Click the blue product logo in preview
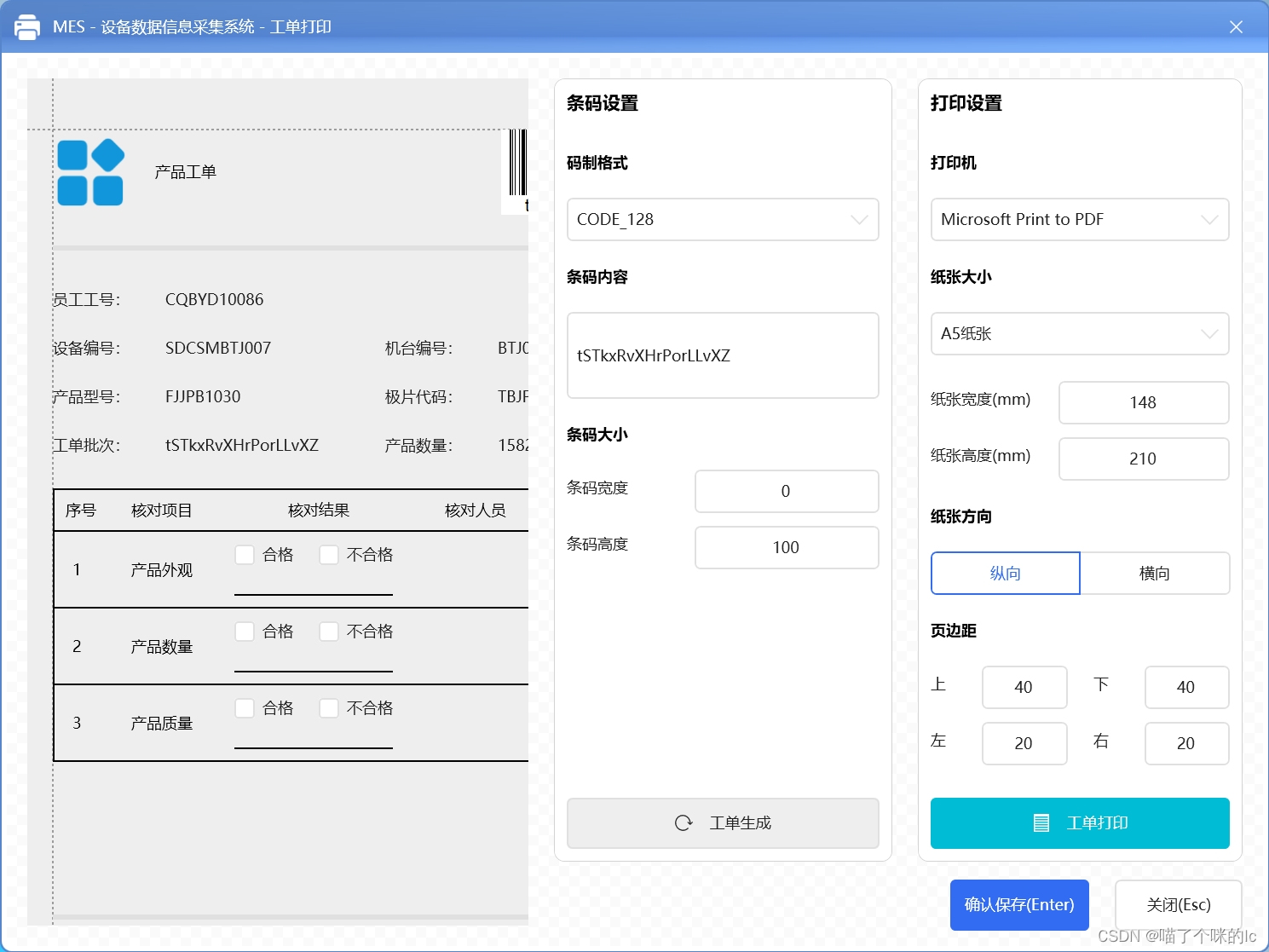 tap(91, 172)
